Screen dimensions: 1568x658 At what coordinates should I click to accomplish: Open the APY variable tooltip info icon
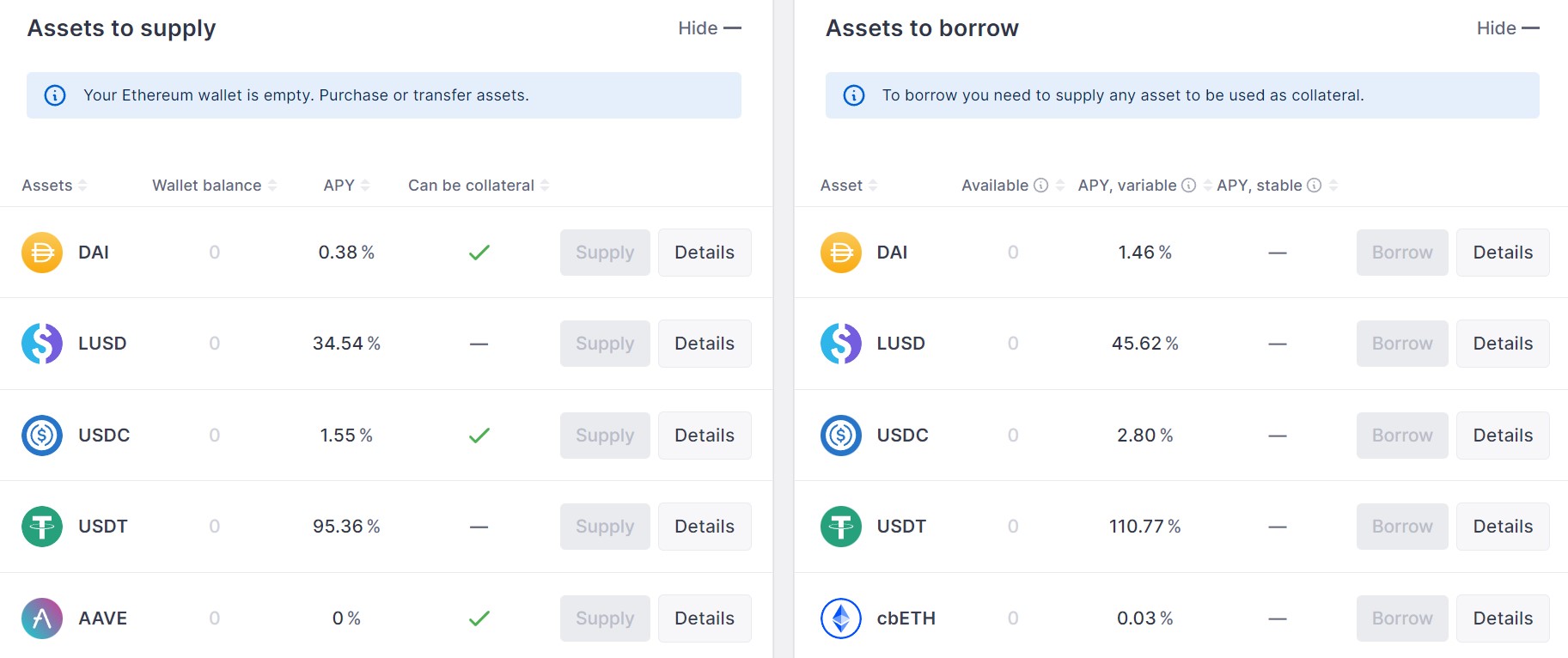(x=1188, y=185)
